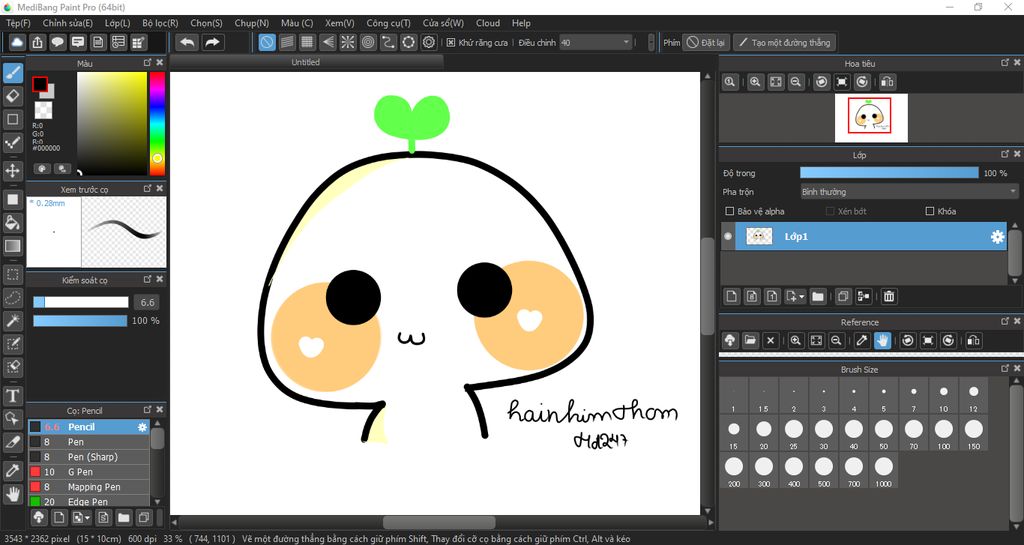Click the brush size value field 6.6
1024x545 pixels.
tap(148, 302)
